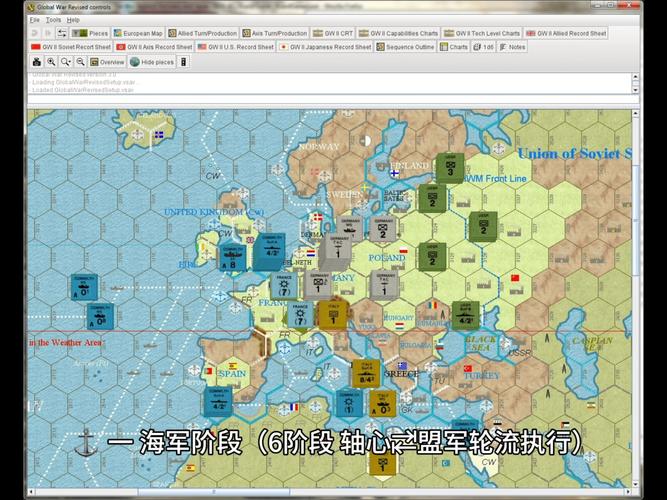Open GW II Allied Record Sheet
Screen dimensions: 667x500
pyautogui.click(x=566, y=33)
